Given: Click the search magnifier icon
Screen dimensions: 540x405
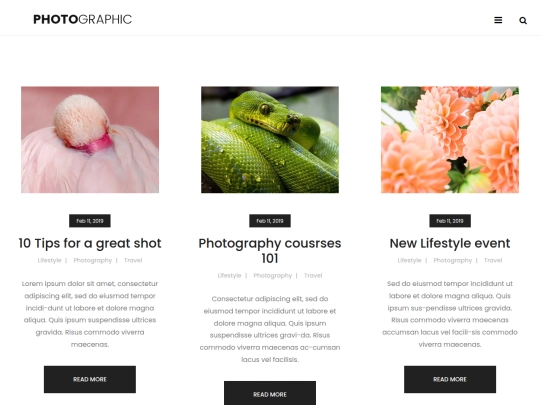Looking at the screenshot, I should pyautogui.click(x=523, y=21).
